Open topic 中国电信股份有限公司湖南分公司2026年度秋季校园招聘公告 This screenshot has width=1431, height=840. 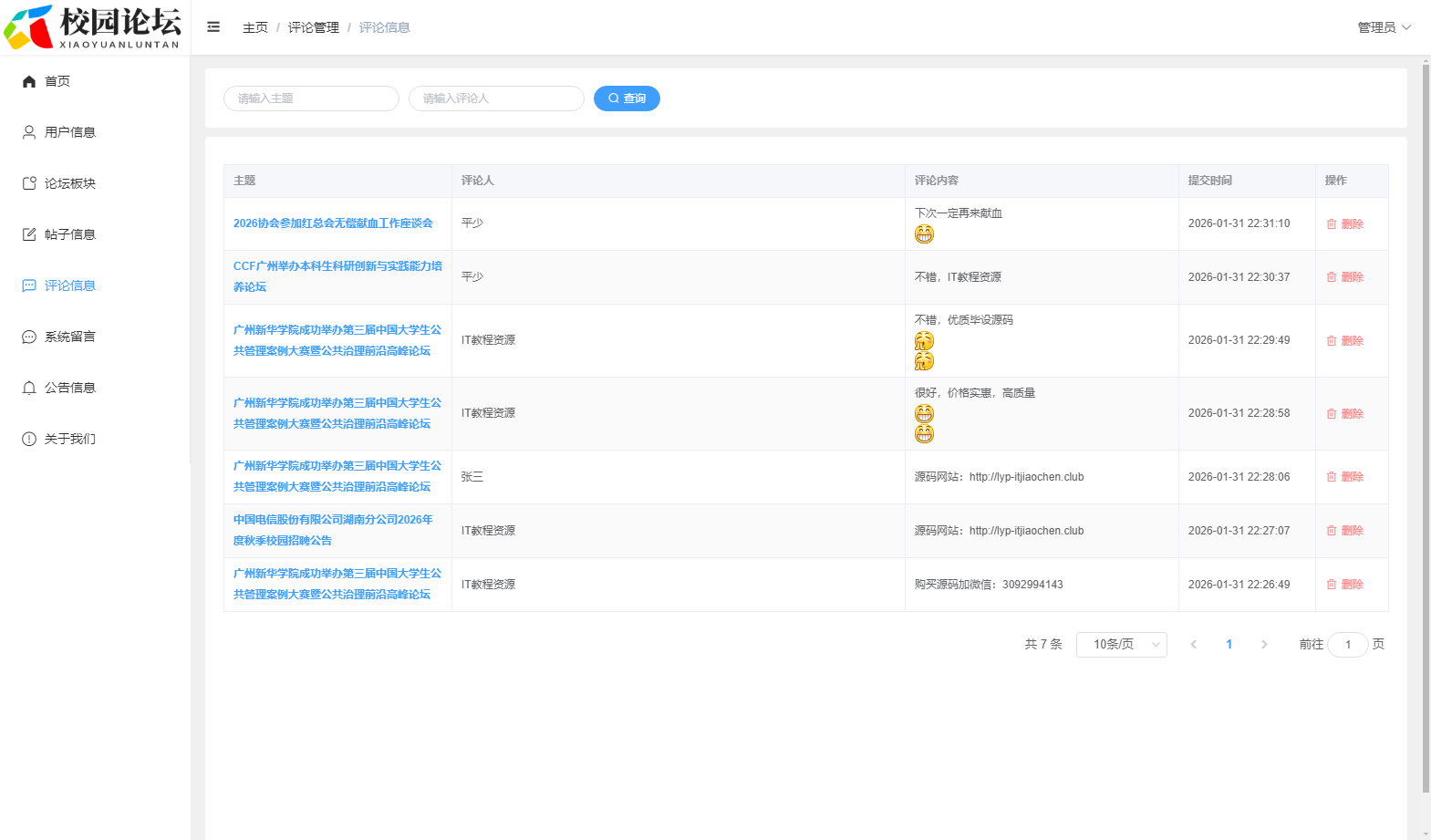point(333,530)
